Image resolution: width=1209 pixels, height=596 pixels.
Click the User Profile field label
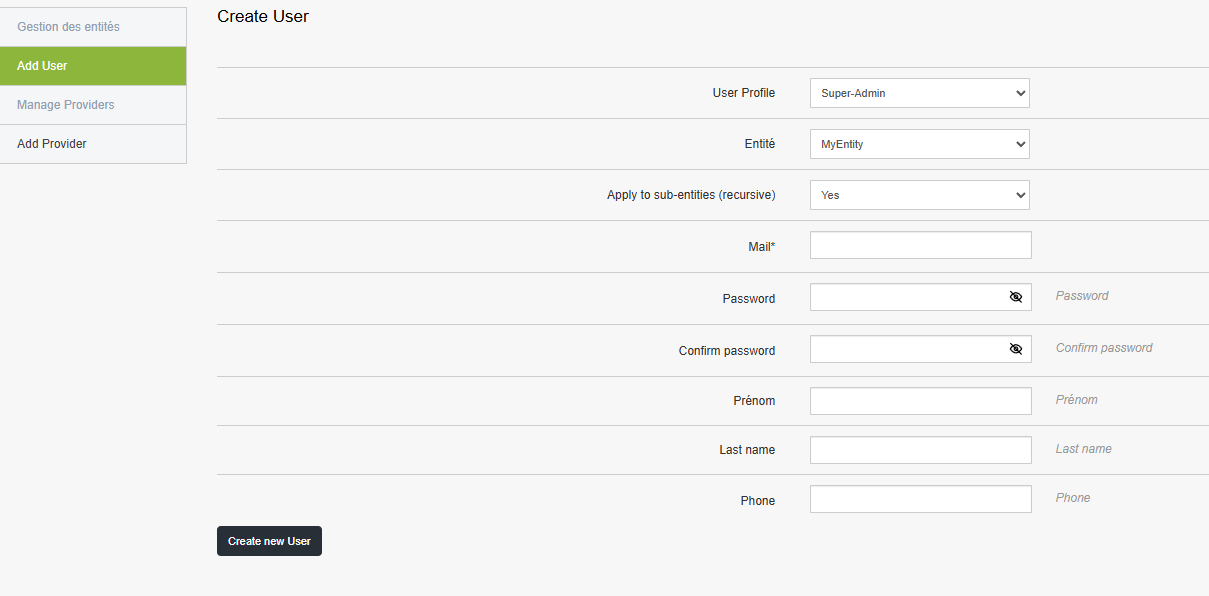click(743, 93)
